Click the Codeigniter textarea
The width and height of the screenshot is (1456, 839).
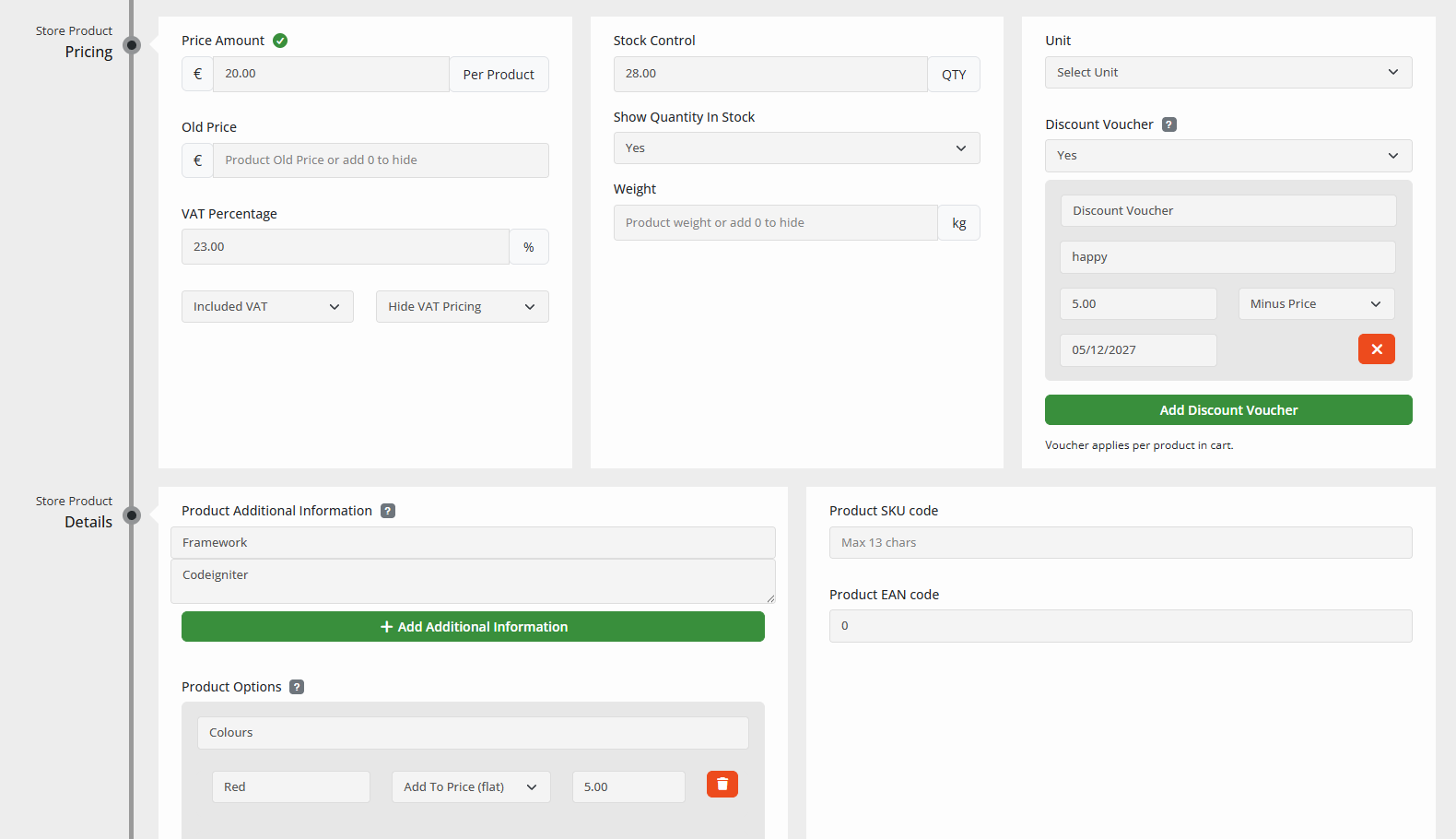[x=473, y=582]
